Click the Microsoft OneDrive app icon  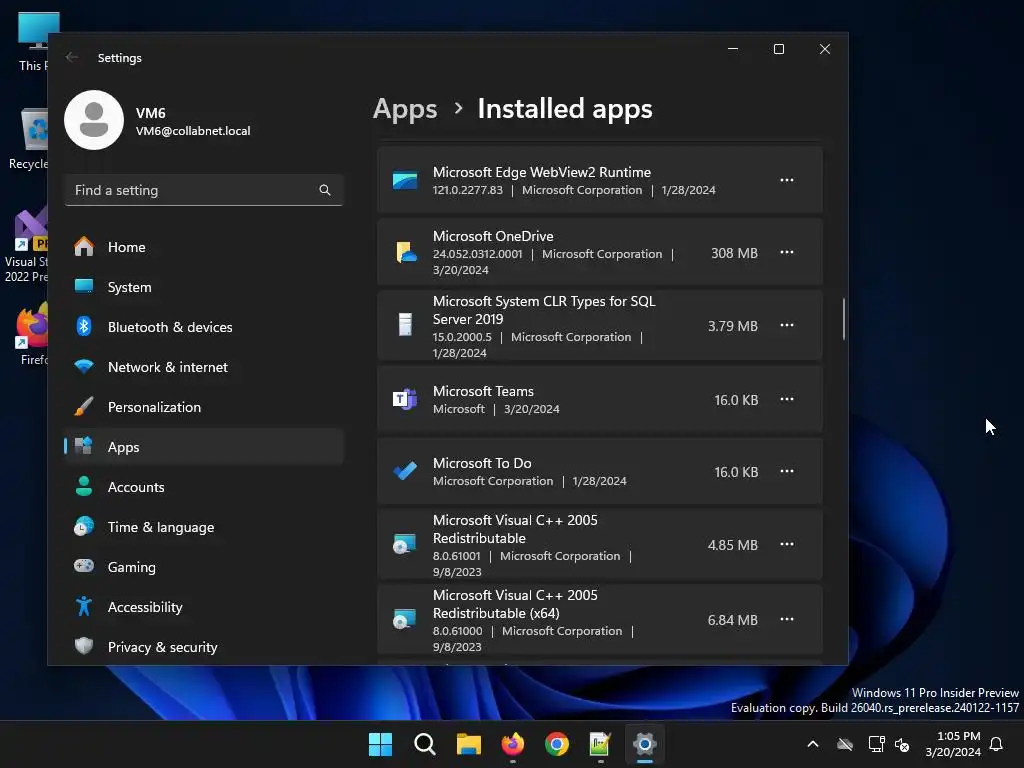(x=406, y=252)
